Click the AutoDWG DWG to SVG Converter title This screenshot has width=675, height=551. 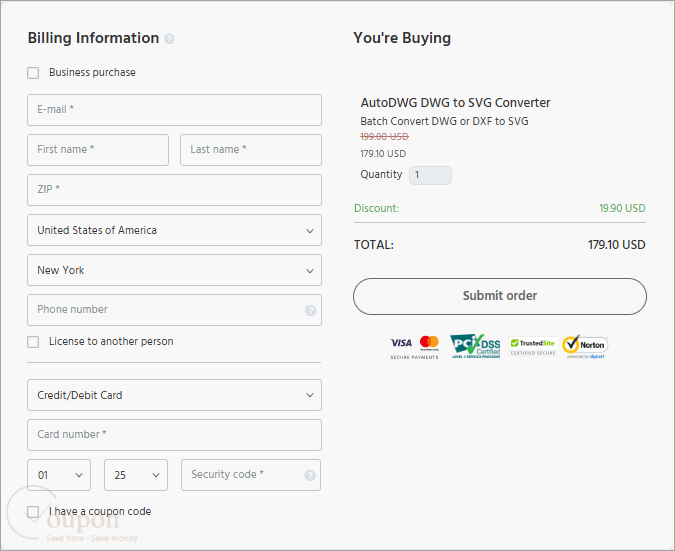455,103
